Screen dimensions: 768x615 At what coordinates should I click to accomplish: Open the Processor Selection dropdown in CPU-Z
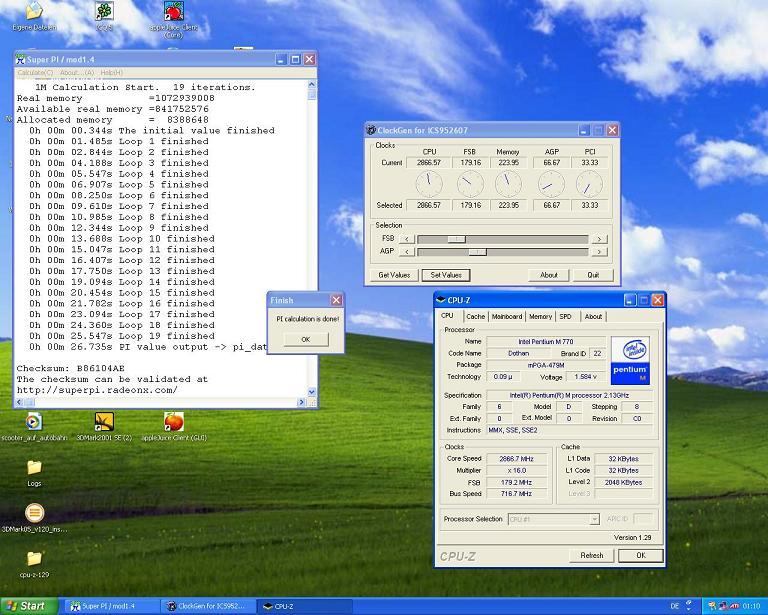(594, 519)
